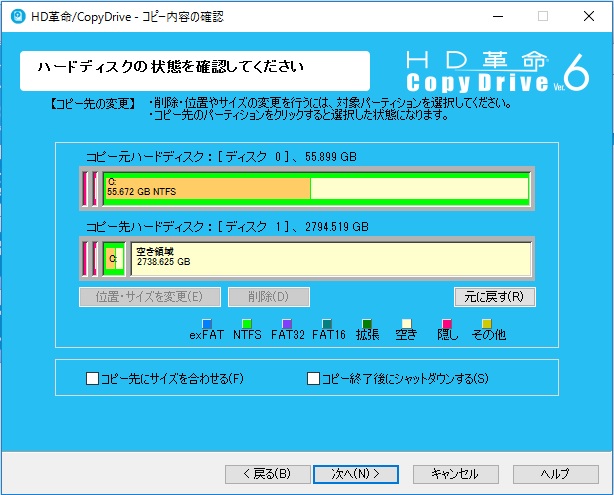
Task: Click the HD革命 app icon in title bar
Action: click(x=18, y=16)
